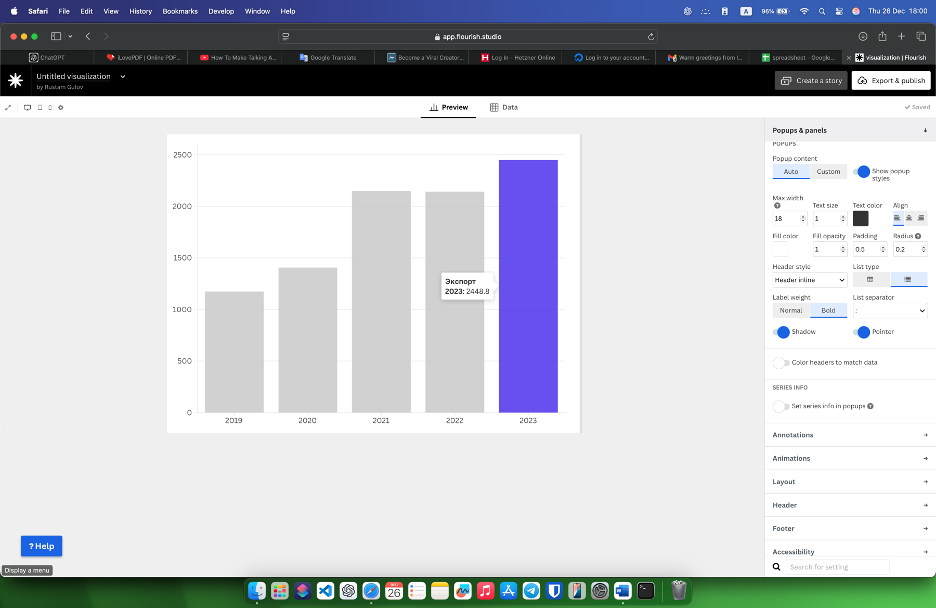The image size is (936, 608).
Task: Enter fullscreen preview with the expand arrows icon
Action: click(x=8, y=107)
